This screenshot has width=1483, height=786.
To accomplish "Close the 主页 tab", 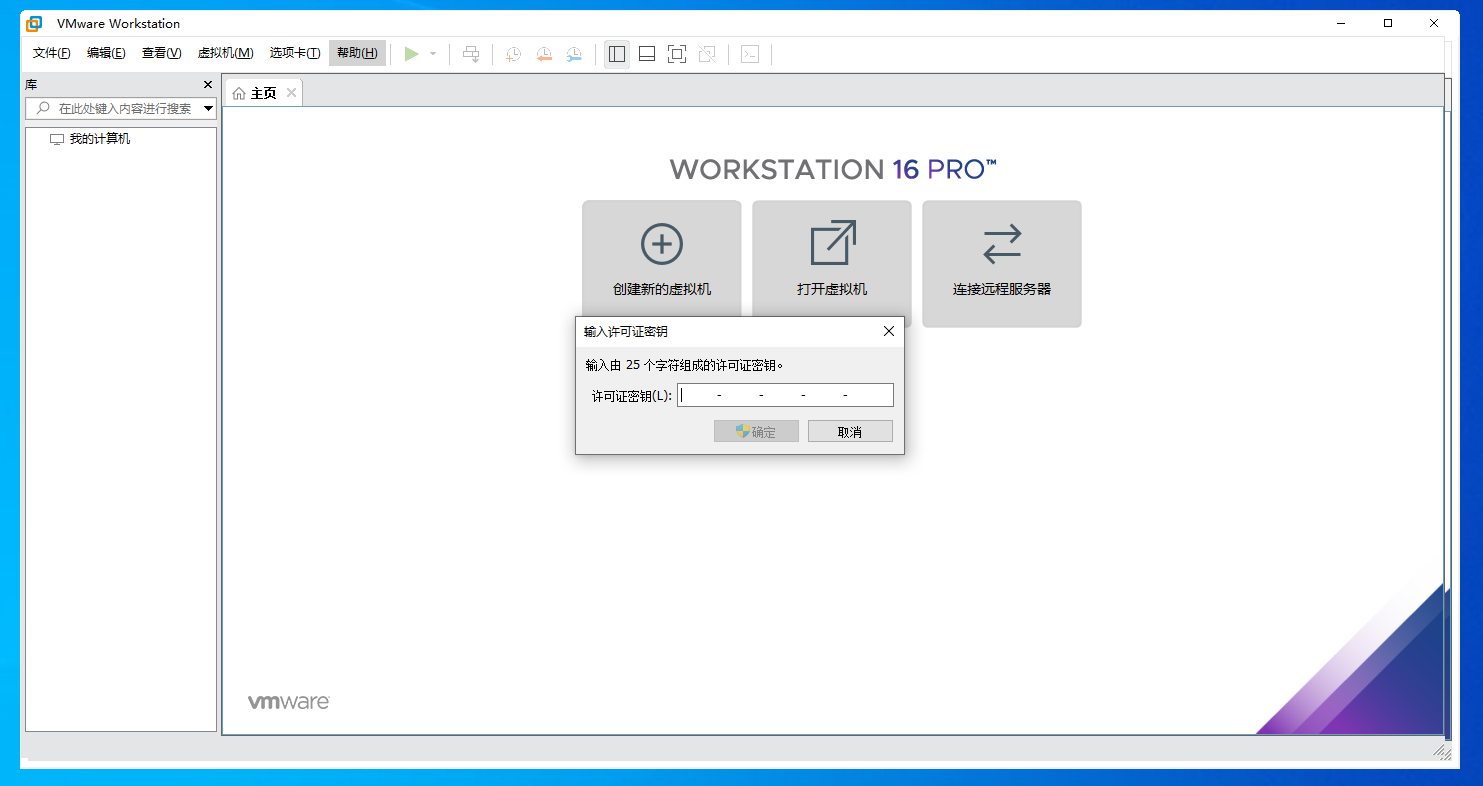I will (291, 92).
